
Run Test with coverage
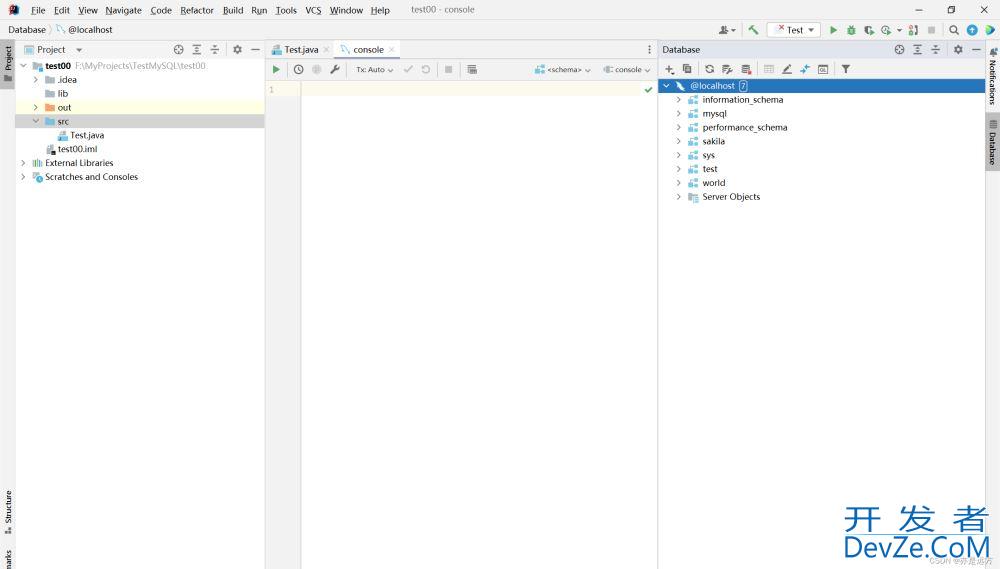869,30
